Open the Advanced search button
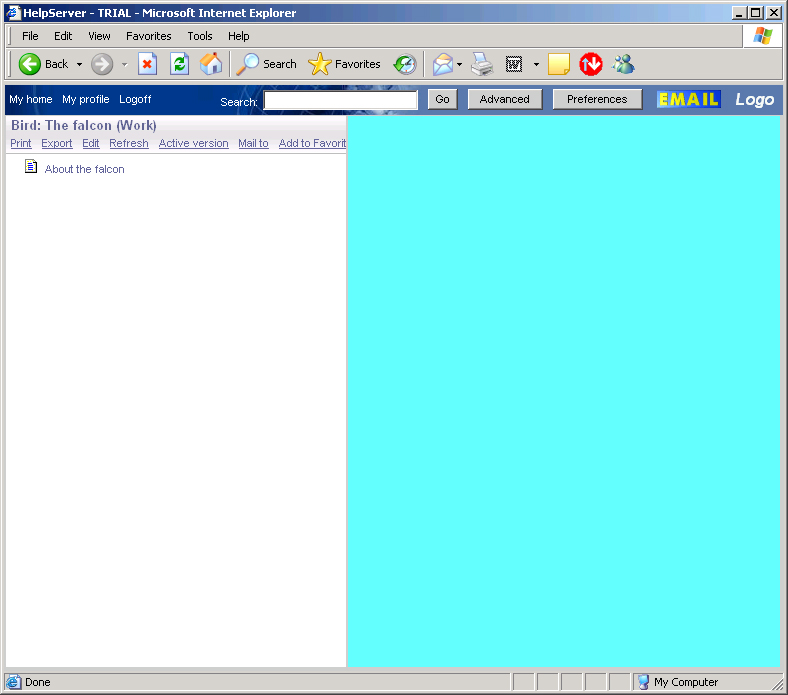The height and width of the screenshot is (695, 788). [505, 100]
